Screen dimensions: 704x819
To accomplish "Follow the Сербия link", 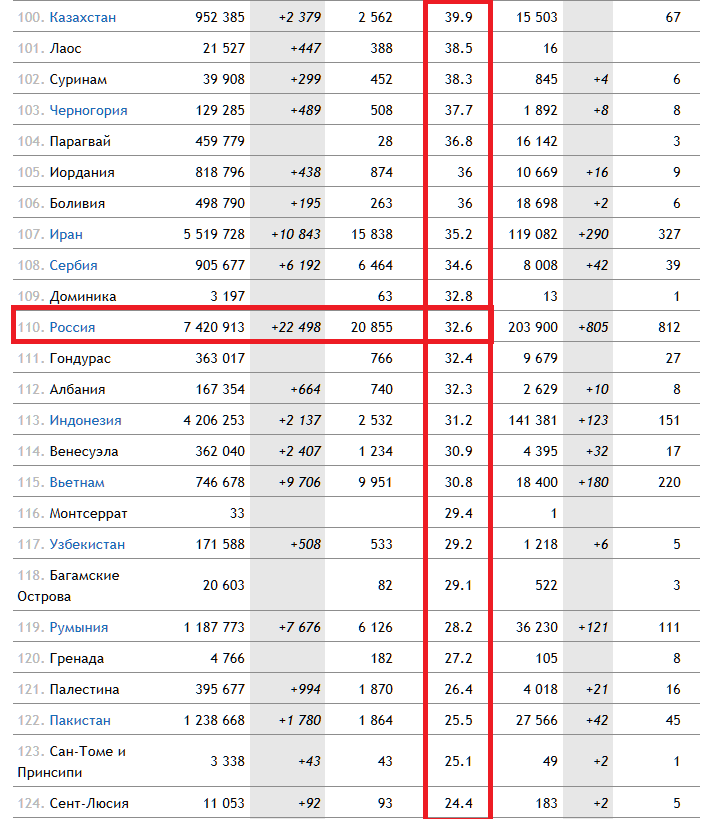I will (73, 265).
